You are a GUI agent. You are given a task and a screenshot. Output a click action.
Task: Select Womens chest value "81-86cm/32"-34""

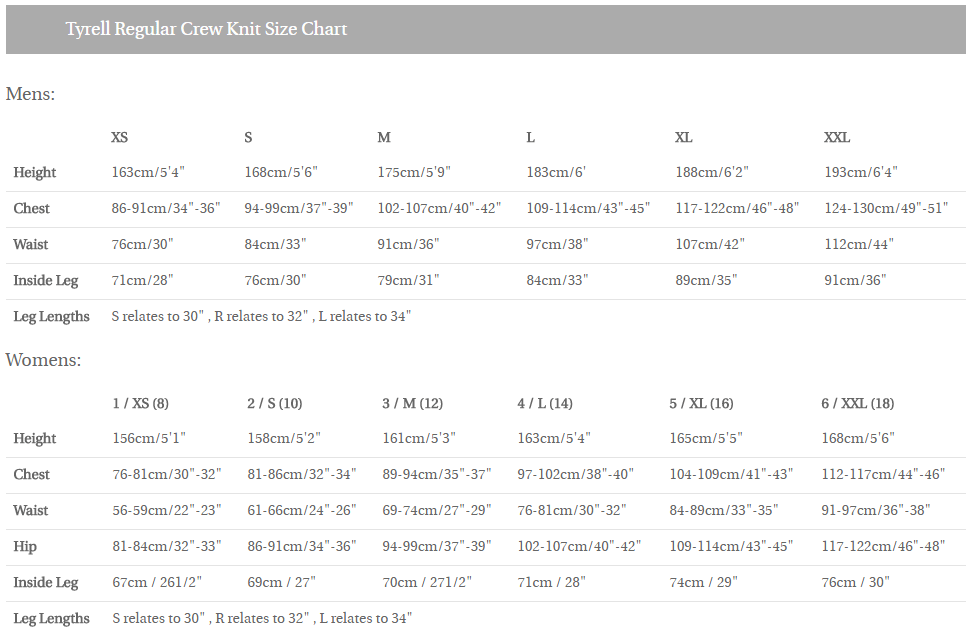pyautogui.click(x=301, y=474)
